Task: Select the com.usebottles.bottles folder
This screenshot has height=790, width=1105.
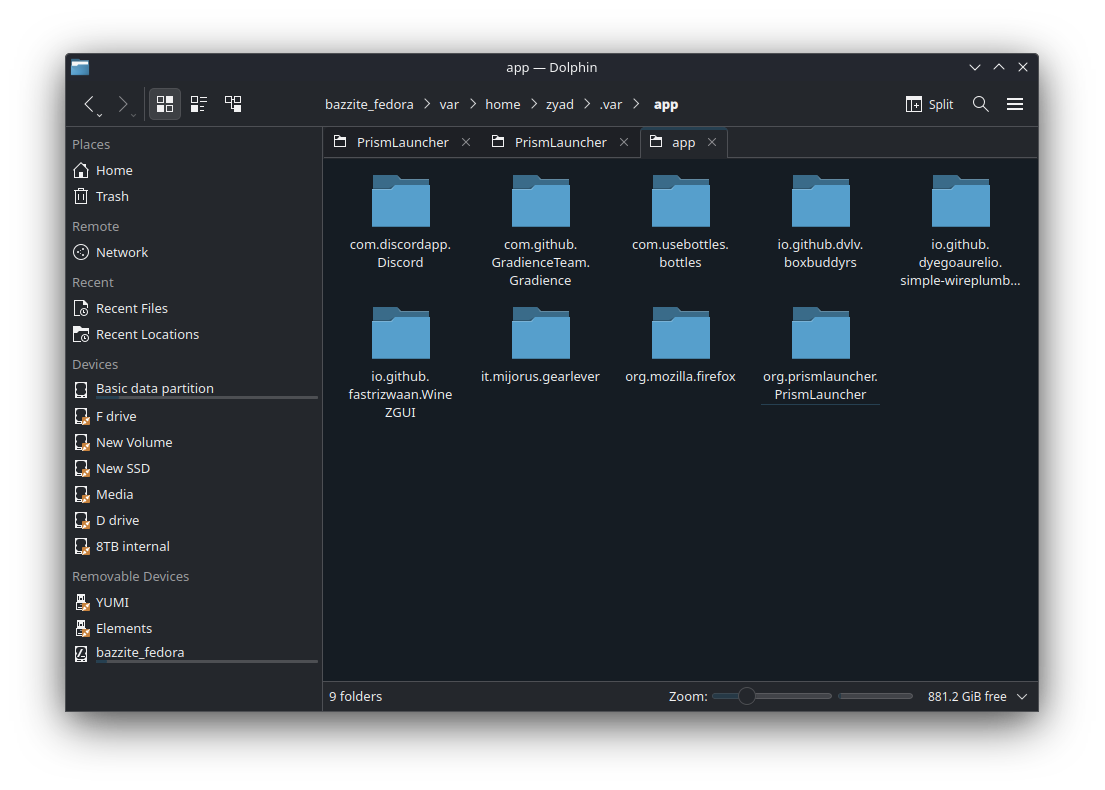Action: [680, 222]
